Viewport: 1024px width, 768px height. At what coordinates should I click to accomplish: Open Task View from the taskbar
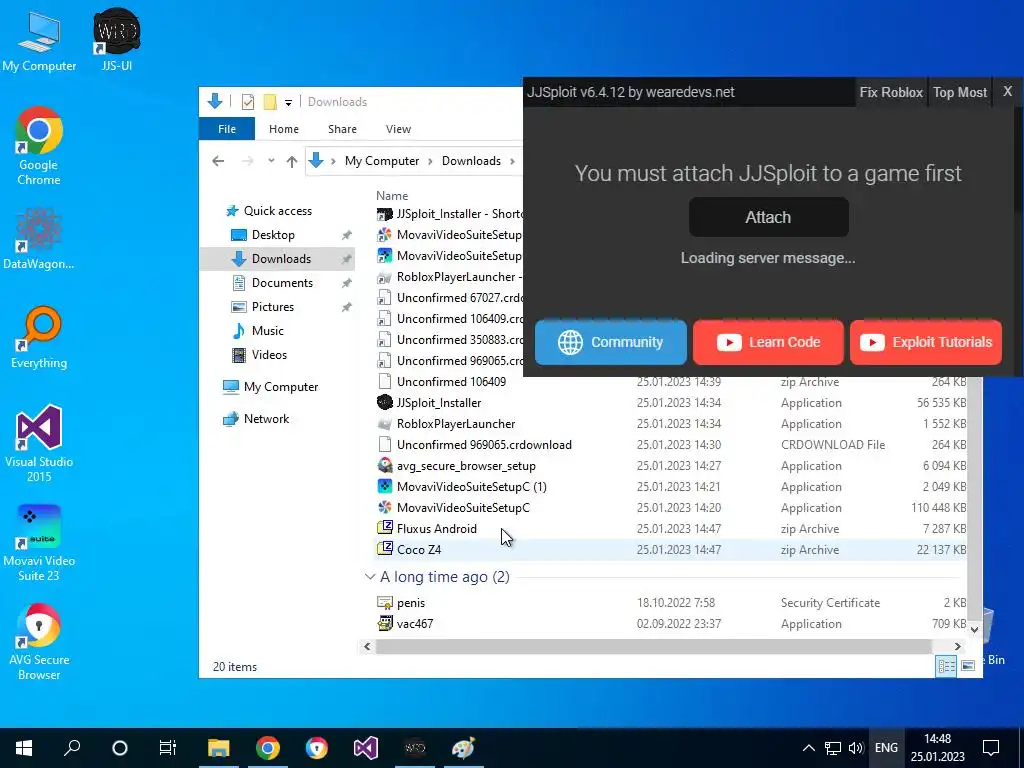click(168, 748)
